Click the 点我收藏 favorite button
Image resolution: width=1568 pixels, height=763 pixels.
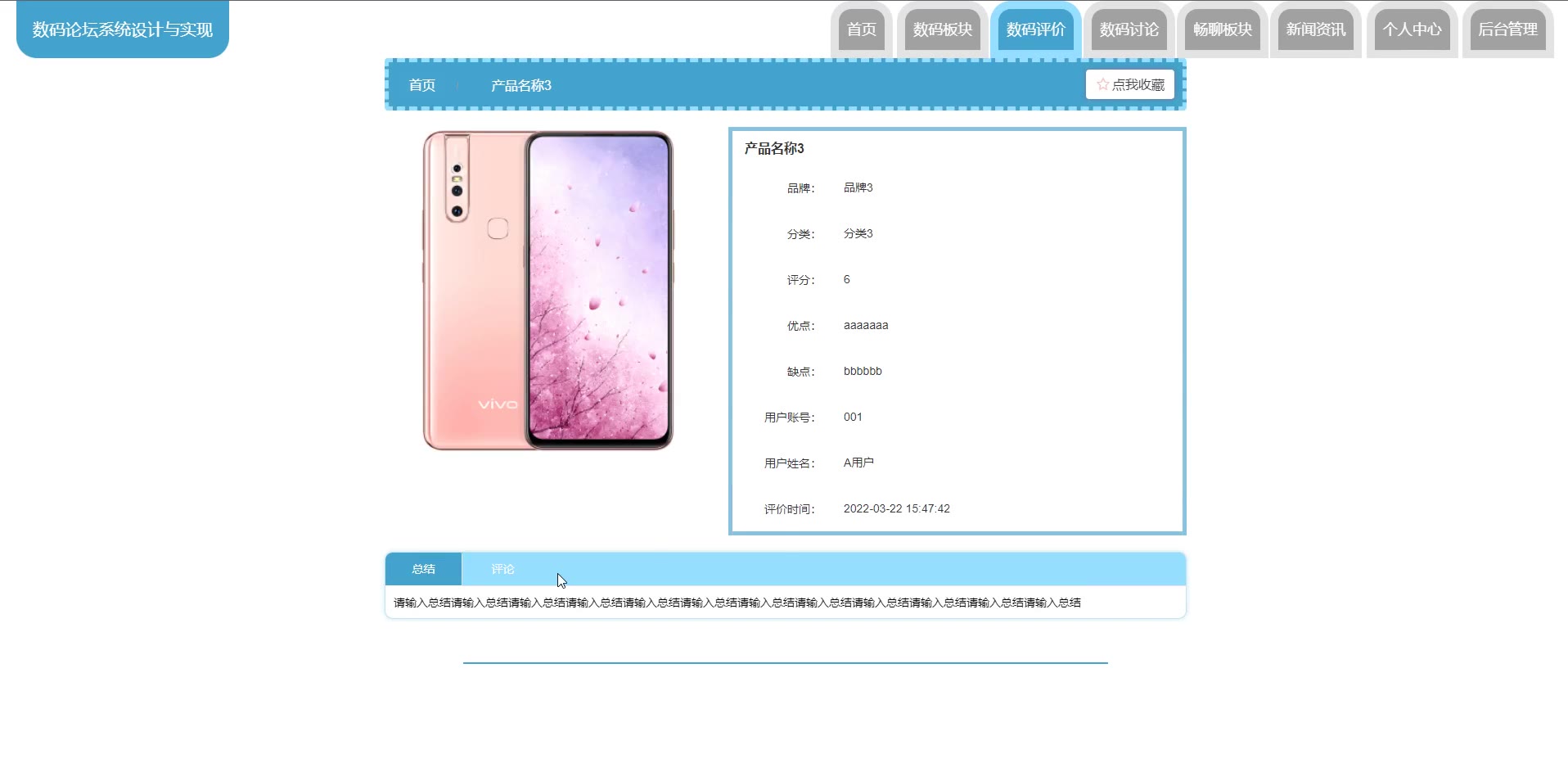(1130, 84)
